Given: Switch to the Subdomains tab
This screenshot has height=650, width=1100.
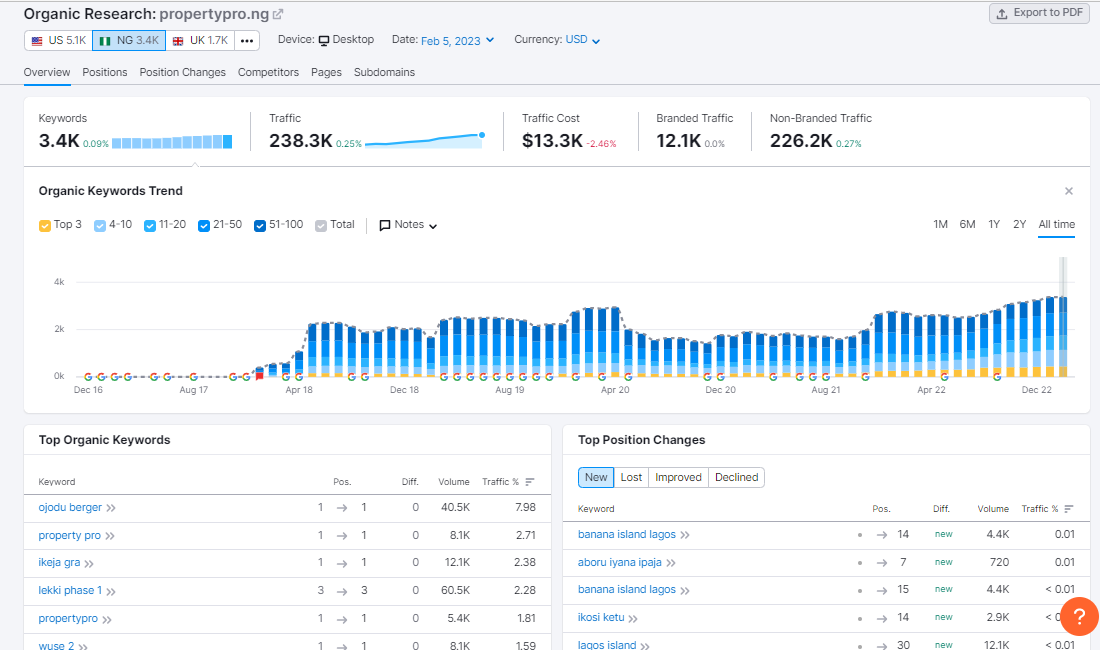Looking at the screenshot, I should (384, 72).
